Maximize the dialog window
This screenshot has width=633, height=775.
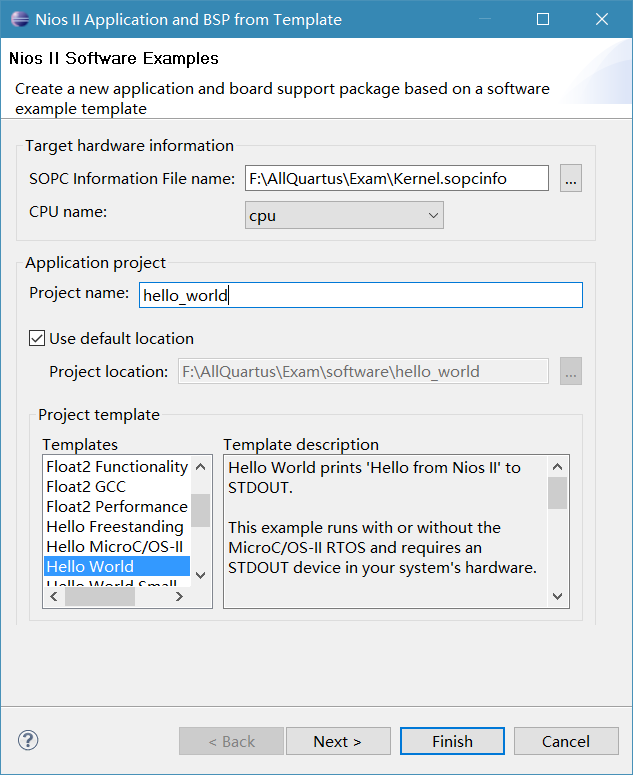(x=543, y=19)
